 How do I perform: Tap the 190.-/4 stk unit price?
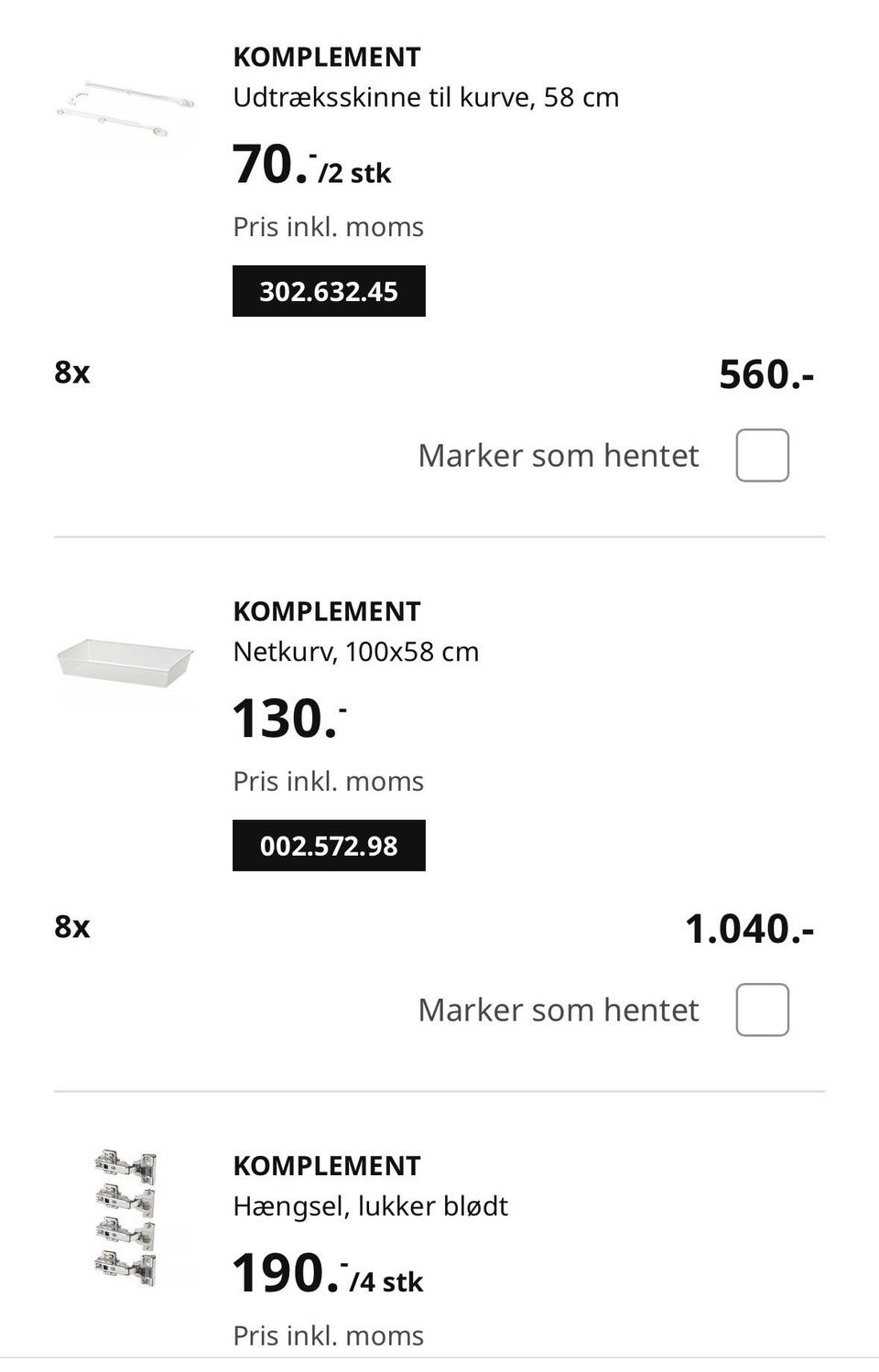tap(327, 1274)
